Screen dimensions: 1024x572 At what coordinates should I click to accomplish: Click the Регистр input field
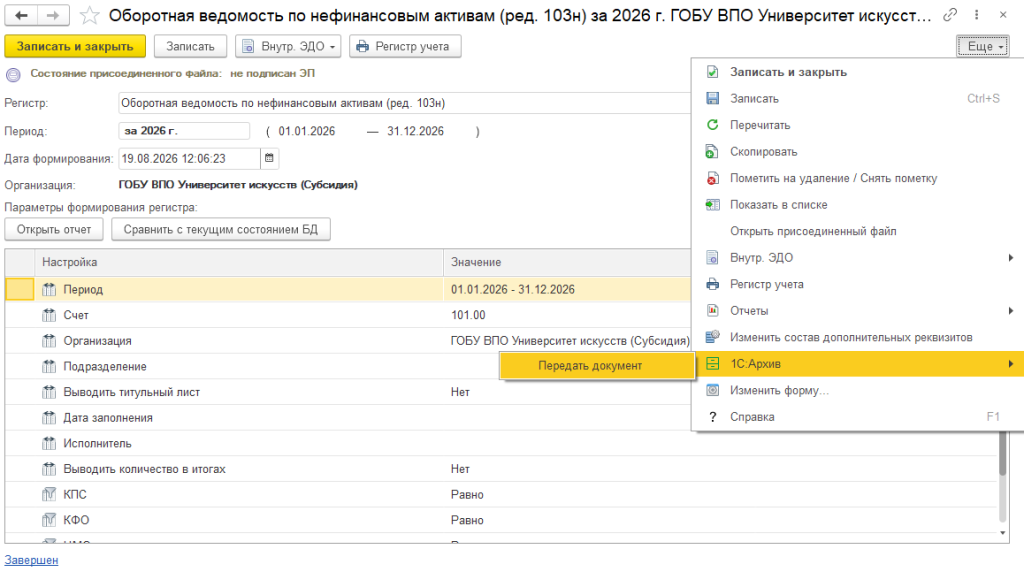tap(404, 103)
